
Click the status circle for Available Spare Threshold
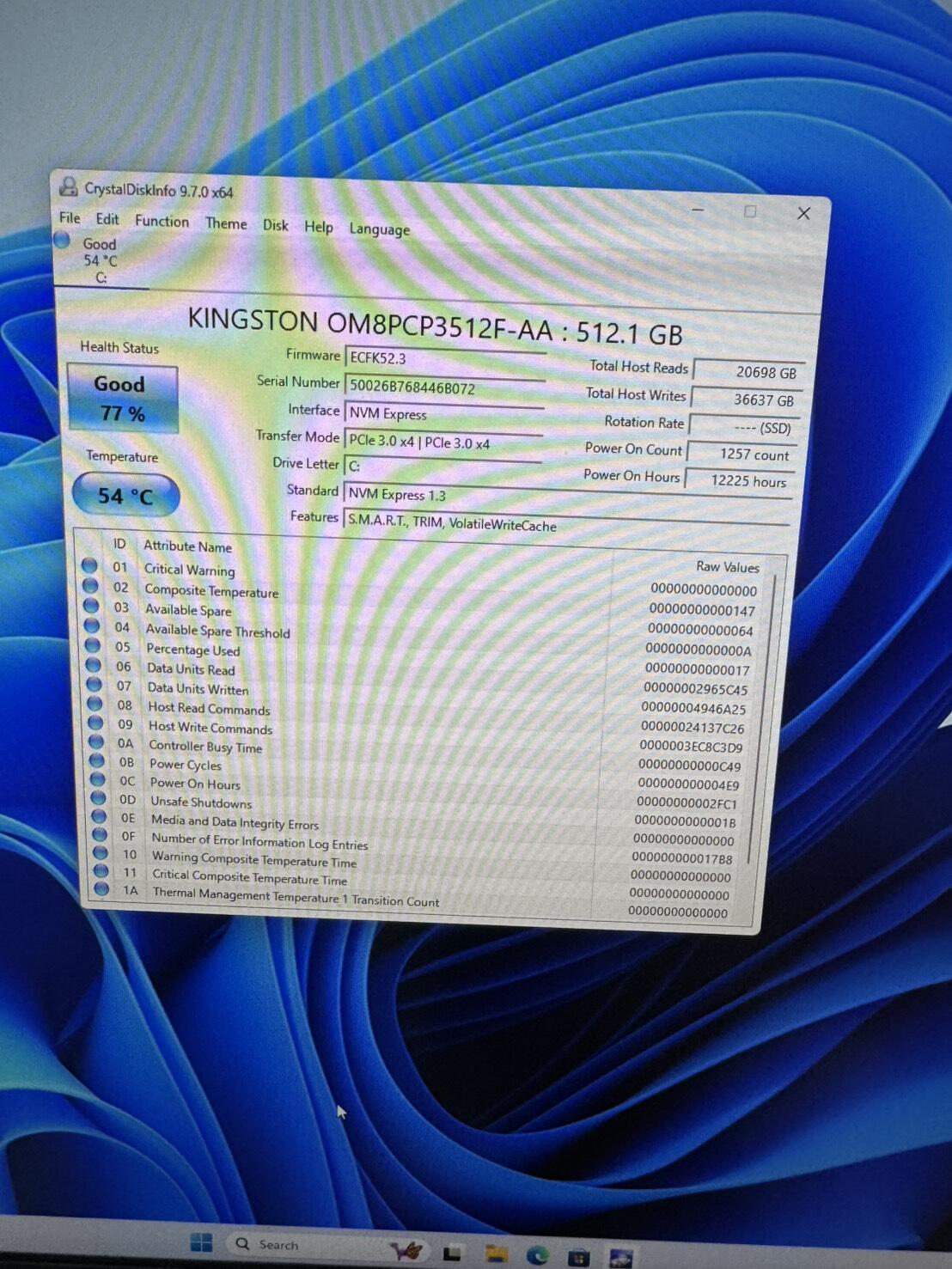pos(92,625)
